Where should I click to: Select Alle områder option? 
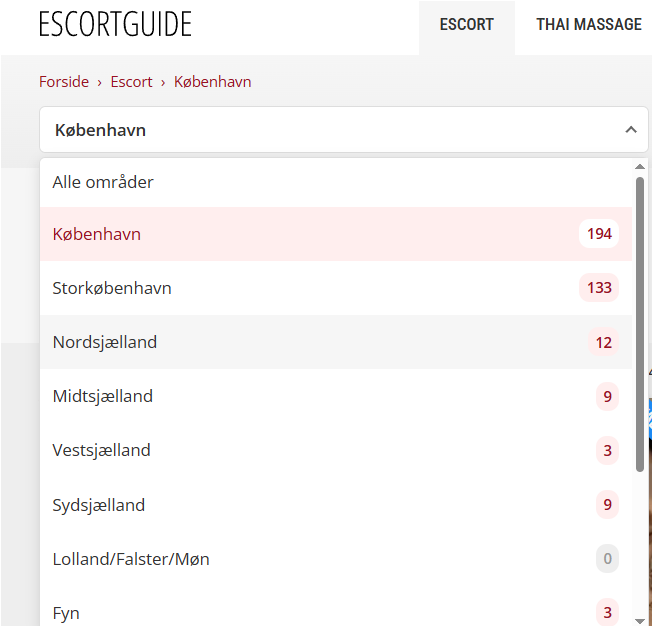click(x=336, y=182)
